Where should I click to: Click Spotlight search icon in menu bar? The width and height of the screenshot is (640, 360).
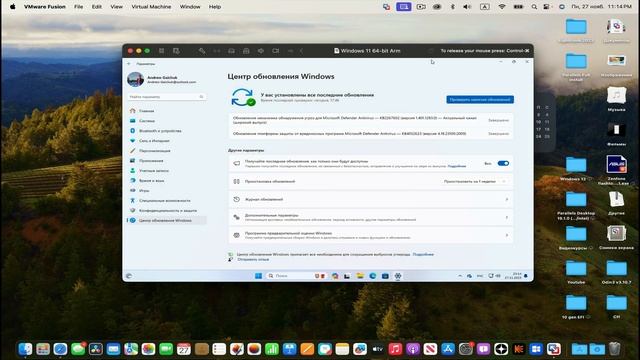coord(534,7)
